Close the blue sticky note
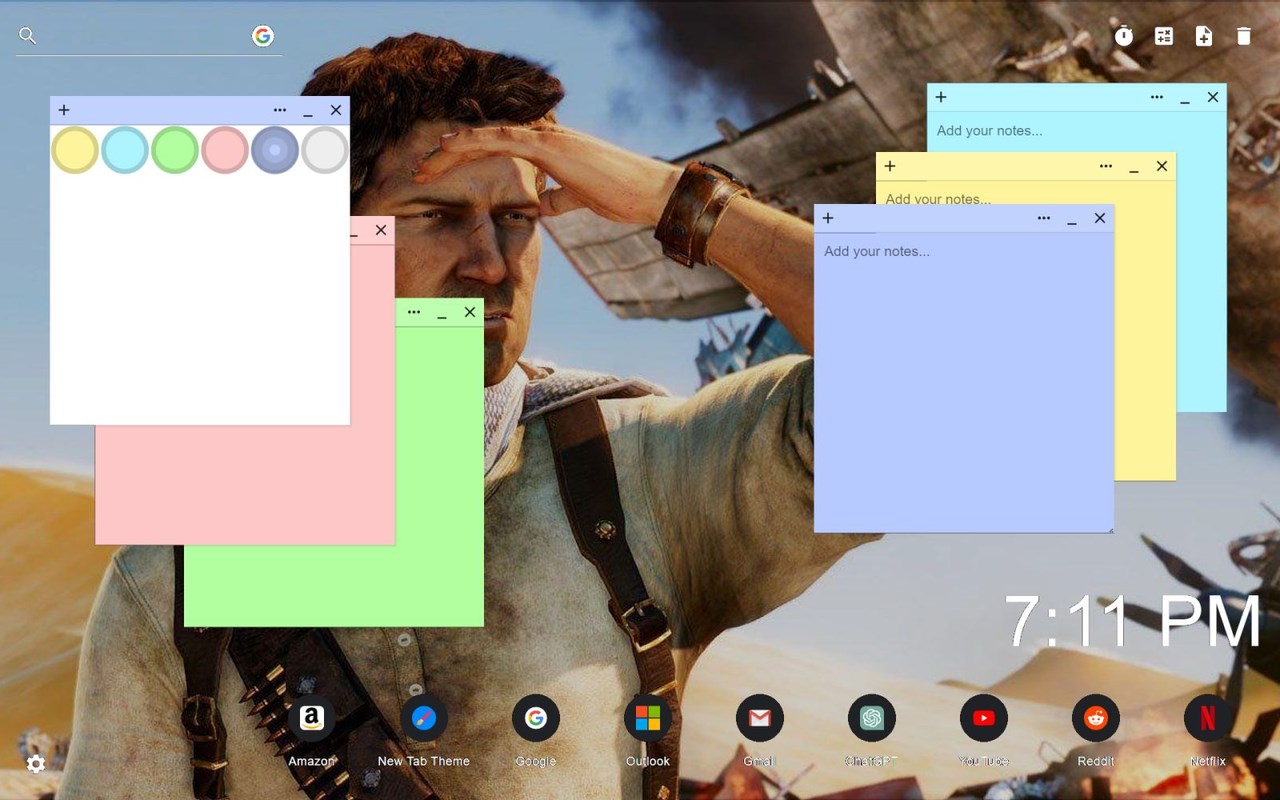The width and height of the screenshot is (1280, 800). [x=1100, y=218]
